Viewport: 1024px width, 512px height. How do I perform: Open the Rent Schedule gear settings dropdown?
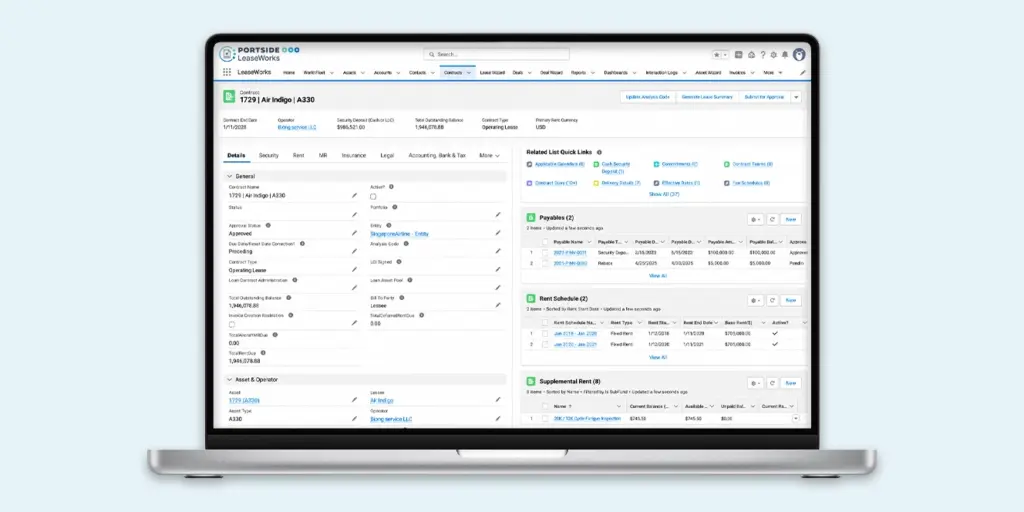[x=756, y=300]
